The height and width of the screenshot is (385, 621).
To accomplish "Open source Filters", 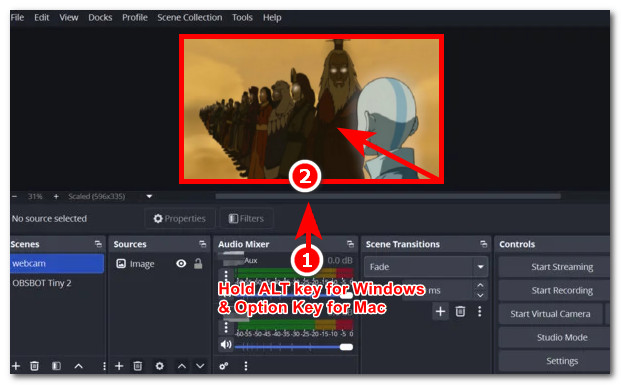I will click(246, 219).
